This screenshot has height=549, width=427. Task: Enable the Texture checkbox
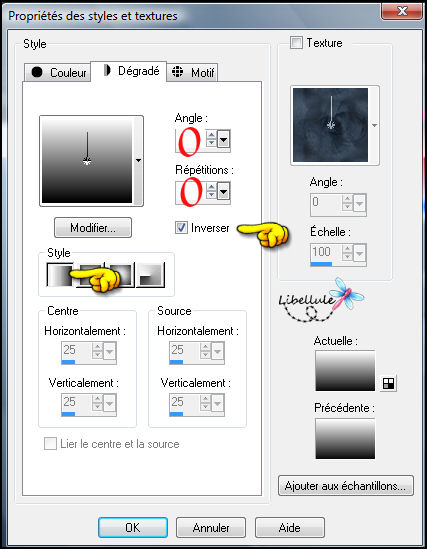296,43
